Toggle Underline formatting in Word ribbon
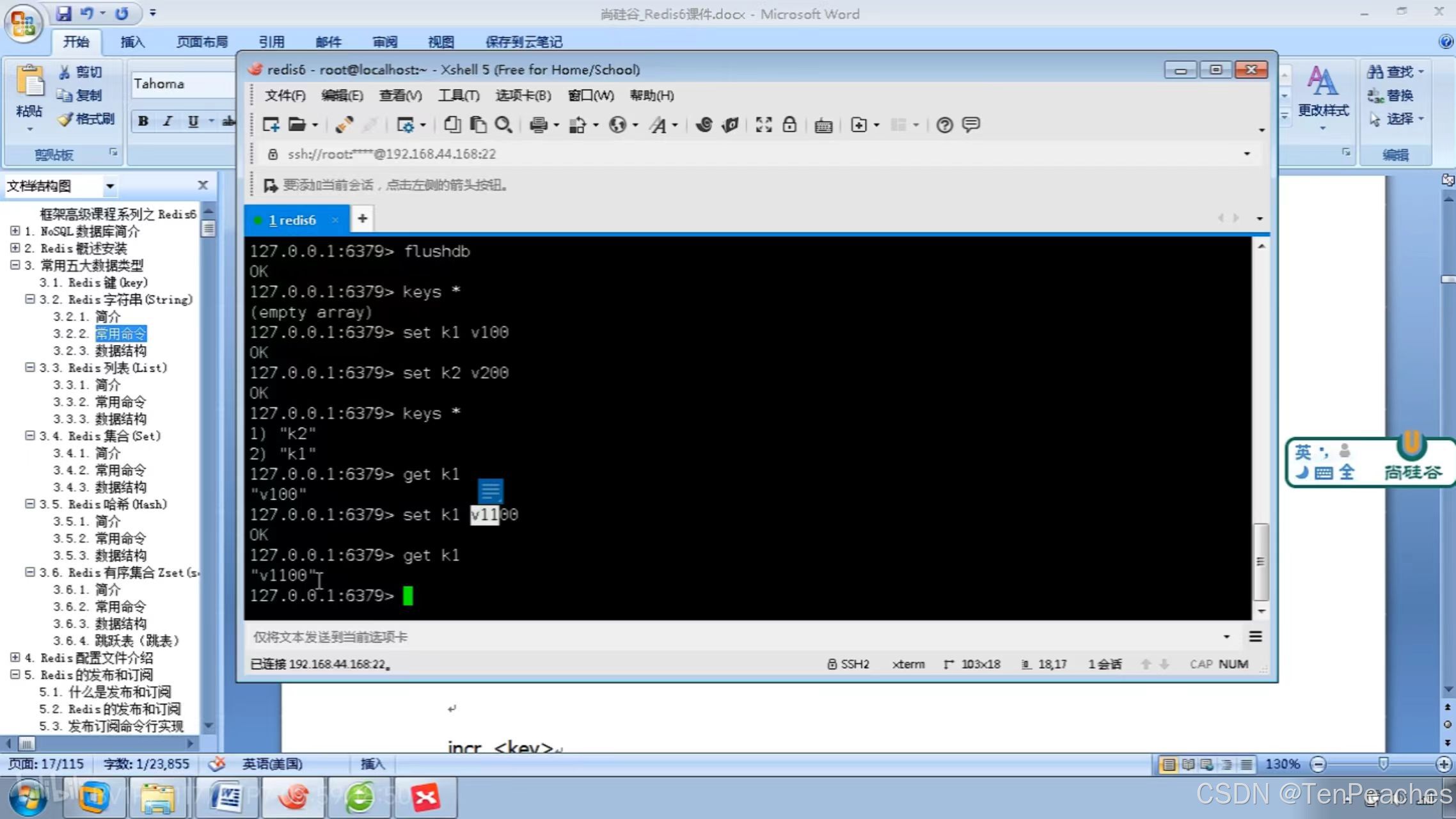 click(x=193, y=121)
